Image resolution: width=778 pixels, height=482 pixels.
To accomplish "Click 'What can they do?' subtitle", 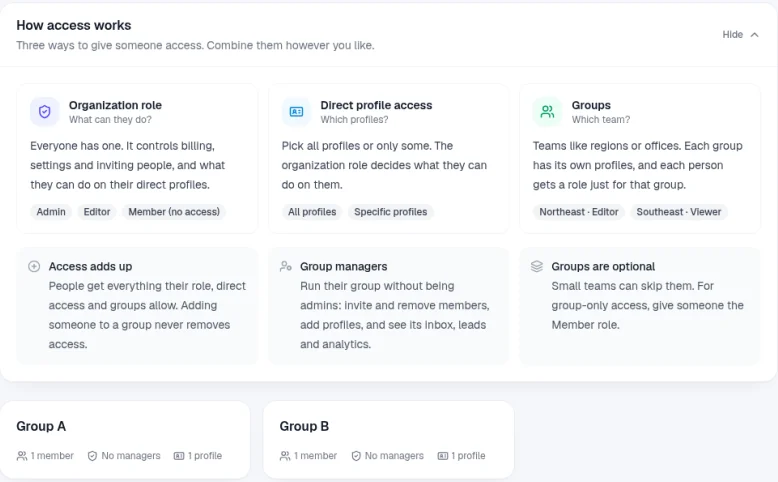I will point(110,120).
